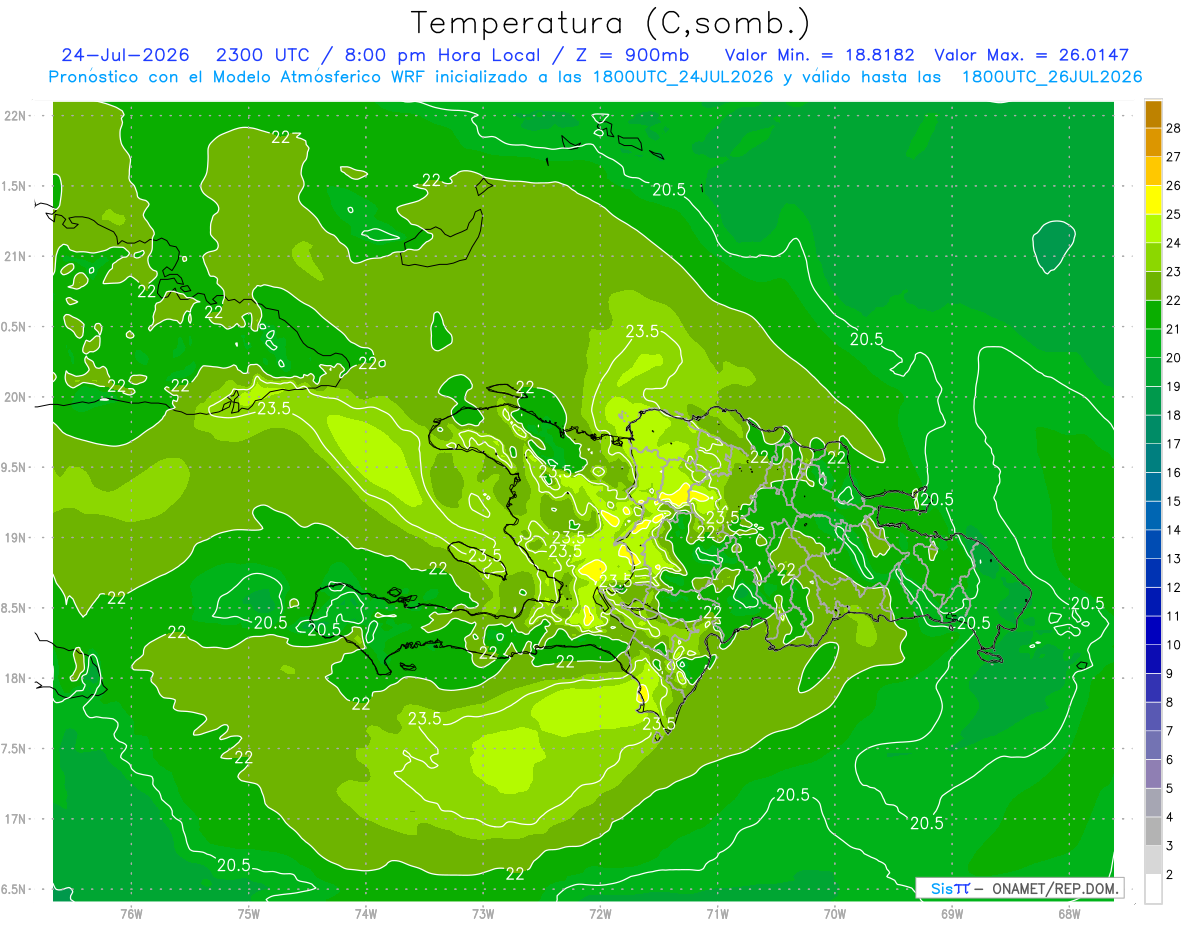Click the legend value "19"
The height and width of the screenshot is (927, 1200).
pyautogui.click(x=1174, y=386)
